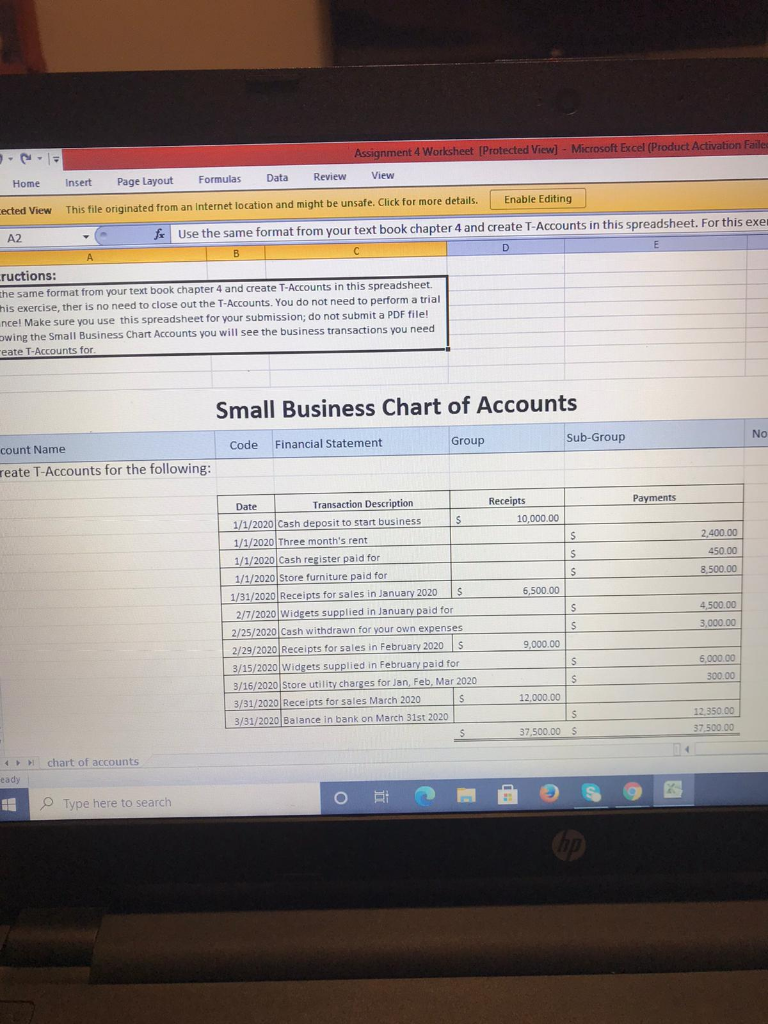This screenshot has width=768, height=1024.
Task: Click the last-sheet navigation arrow
Action: 31,763
